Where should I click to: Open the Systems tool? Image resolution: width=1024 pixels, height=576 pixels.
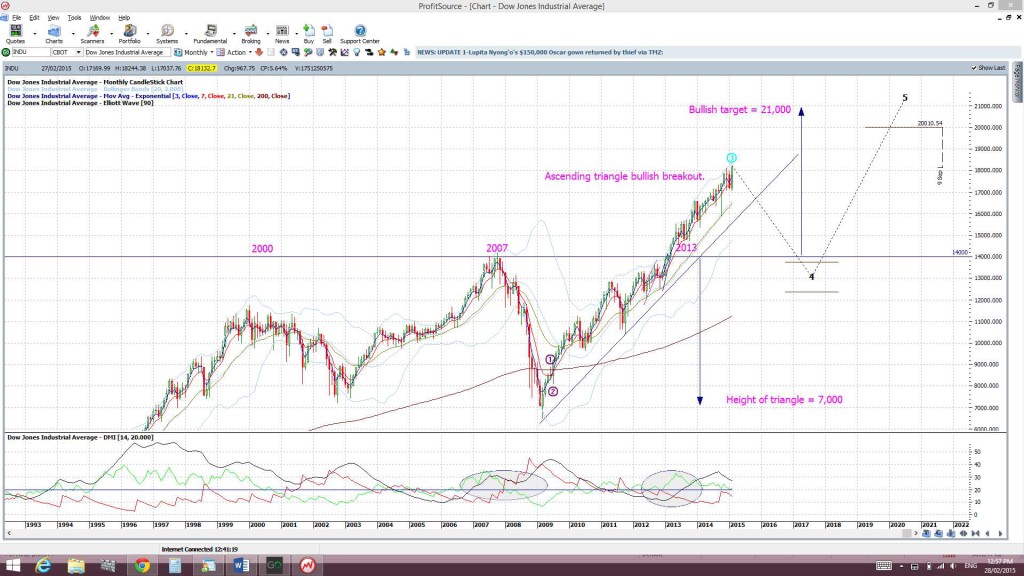tap(167, 34)
